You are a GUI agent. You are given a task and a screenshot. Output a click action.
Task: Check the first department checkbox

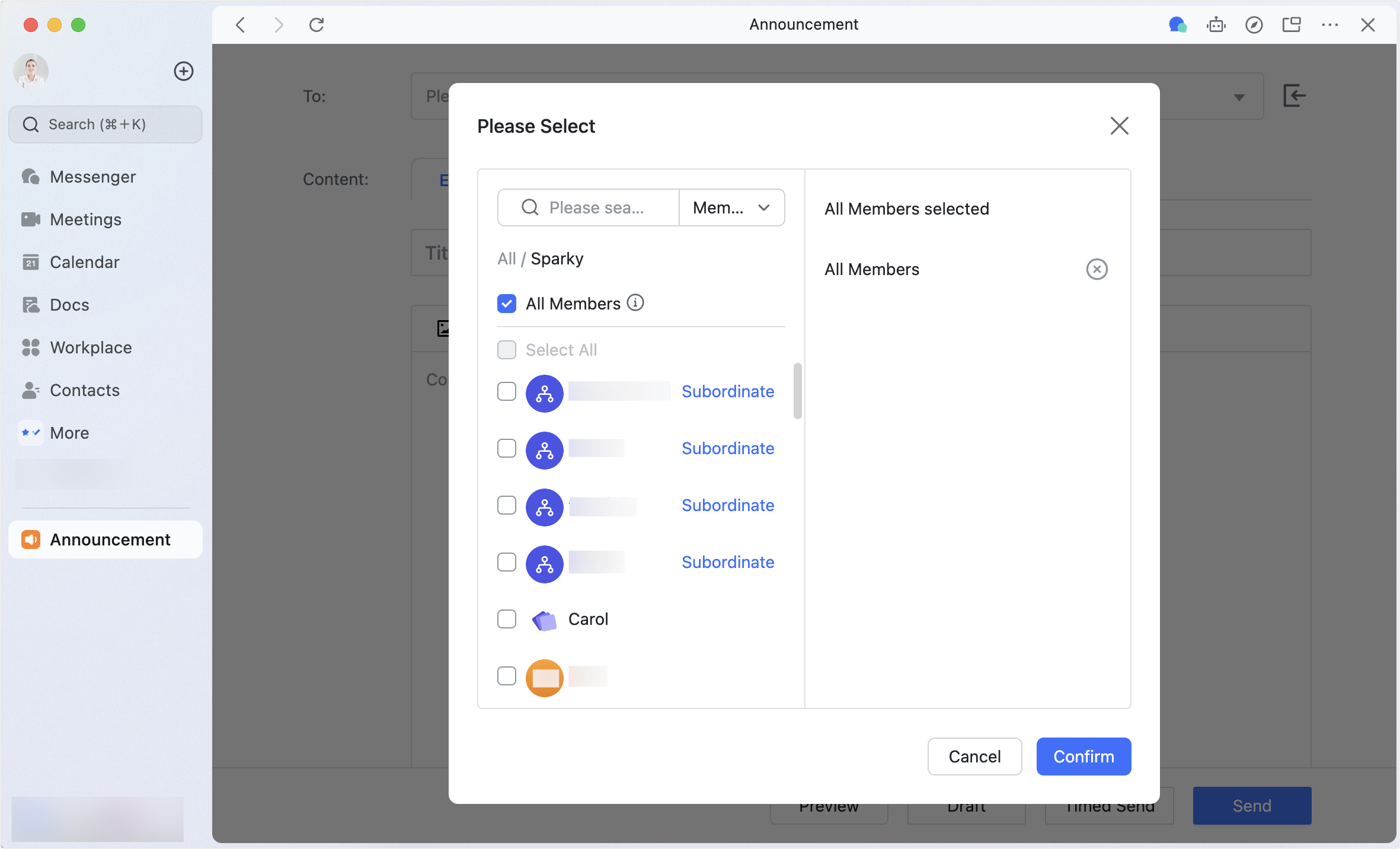[x=507, y=391]
